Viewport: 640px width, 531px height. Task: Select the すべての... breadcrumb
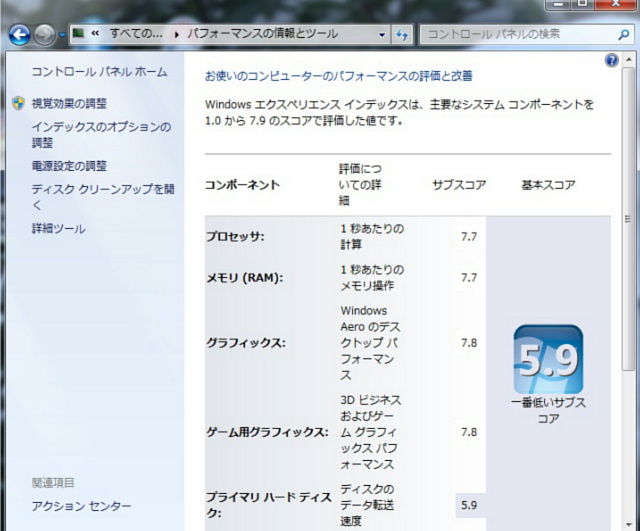click(x=136, y=33)
